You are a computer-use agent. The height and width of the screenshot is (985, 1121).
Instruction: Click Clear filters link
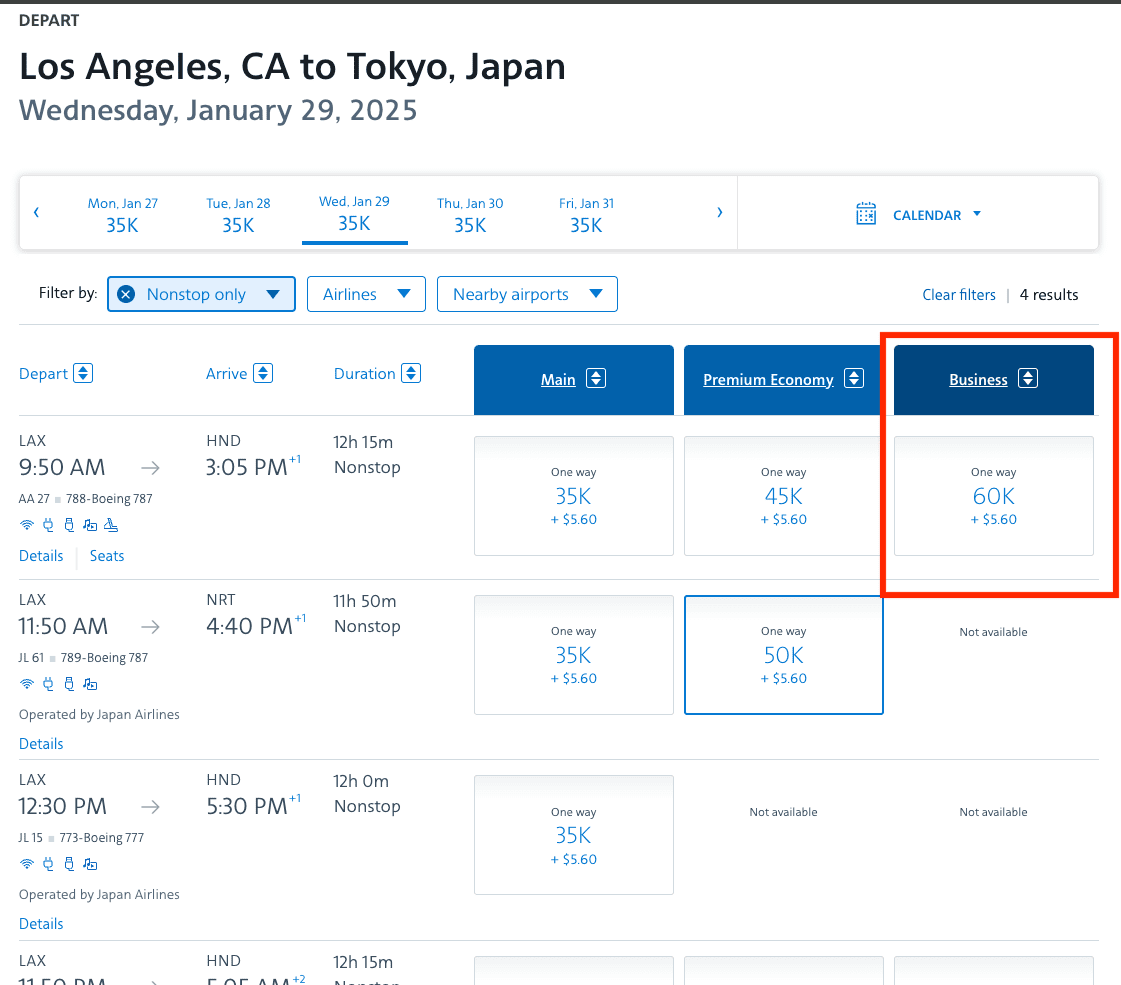[x=959, y=295]
